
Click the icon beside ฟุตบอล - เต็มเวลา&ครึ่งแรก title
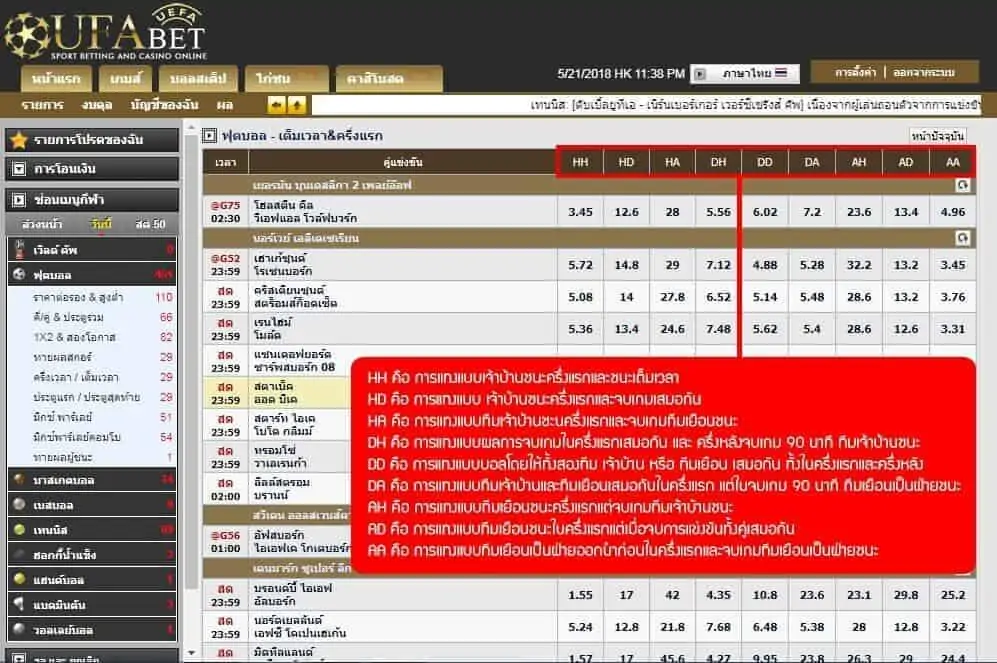point(209,135)
